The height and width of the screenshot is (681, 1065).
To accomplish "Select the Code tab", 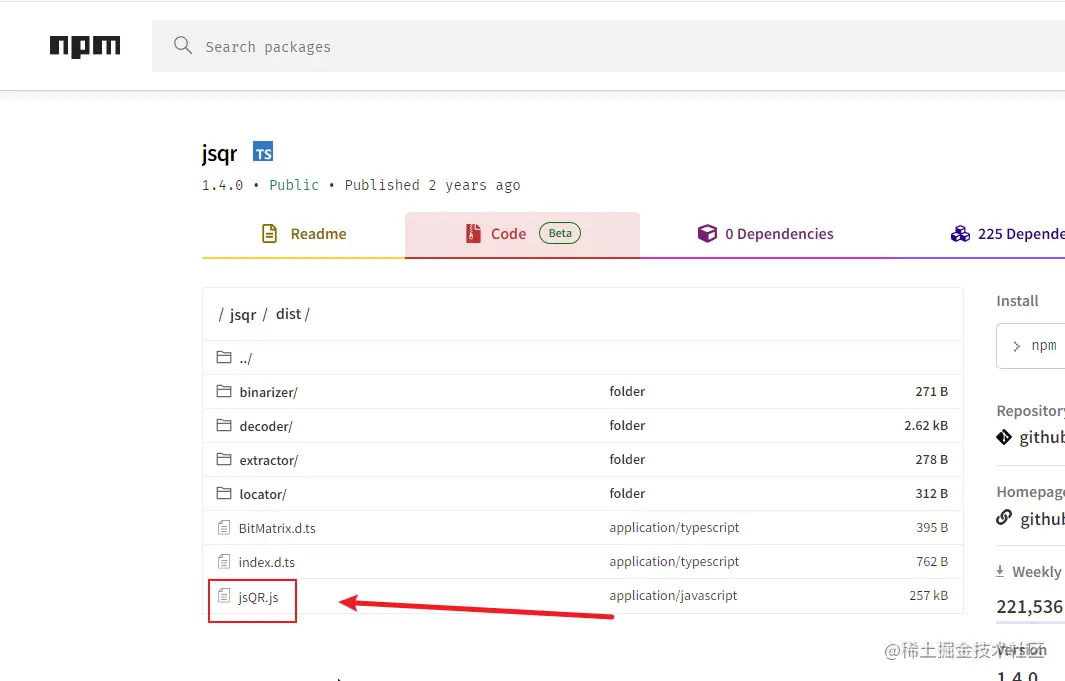I will (x=522, y=234).
